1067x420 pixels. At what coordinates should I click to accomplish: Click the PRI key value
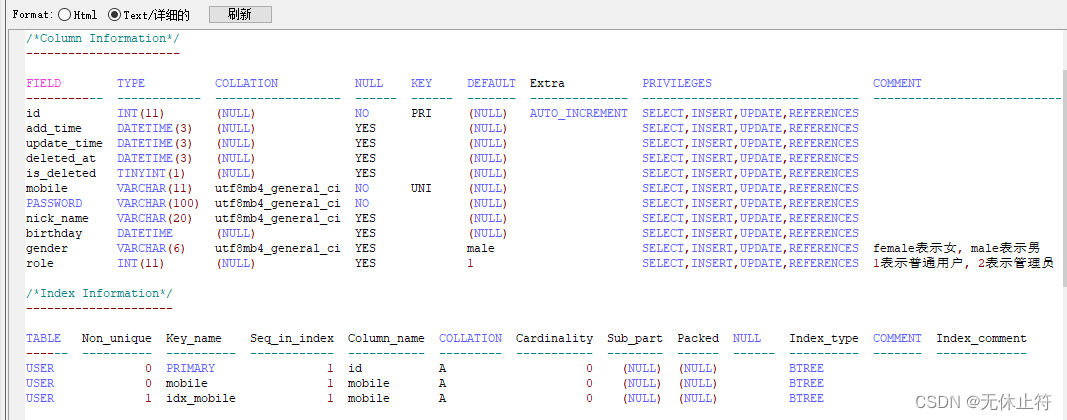pos(421,113)
